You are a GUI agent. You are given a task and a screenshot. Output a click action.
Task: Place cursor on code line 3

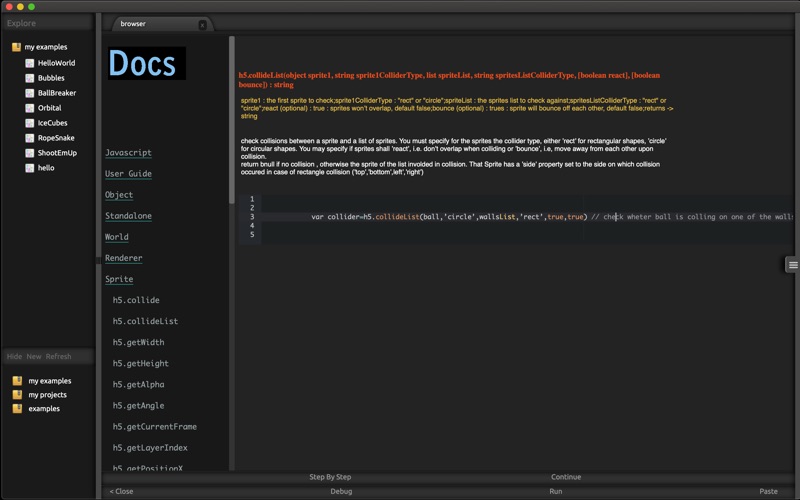click(x=528, y=217)
